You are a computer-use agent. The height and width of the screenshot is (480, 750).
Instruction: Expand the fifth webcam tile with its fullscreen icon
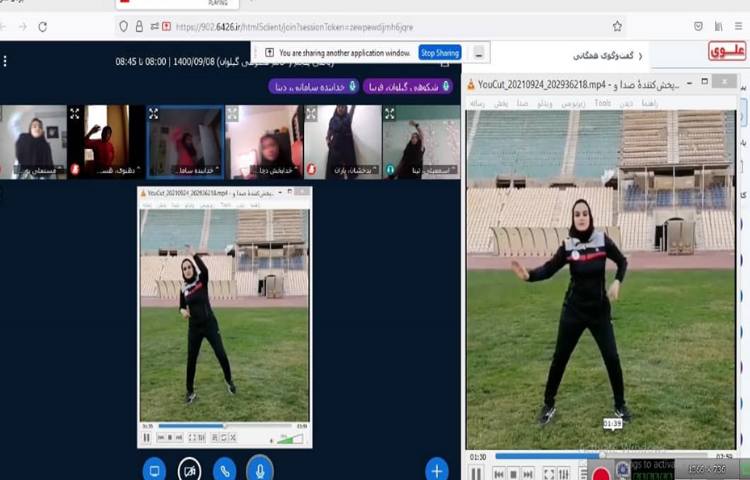(x=311, y=113)
